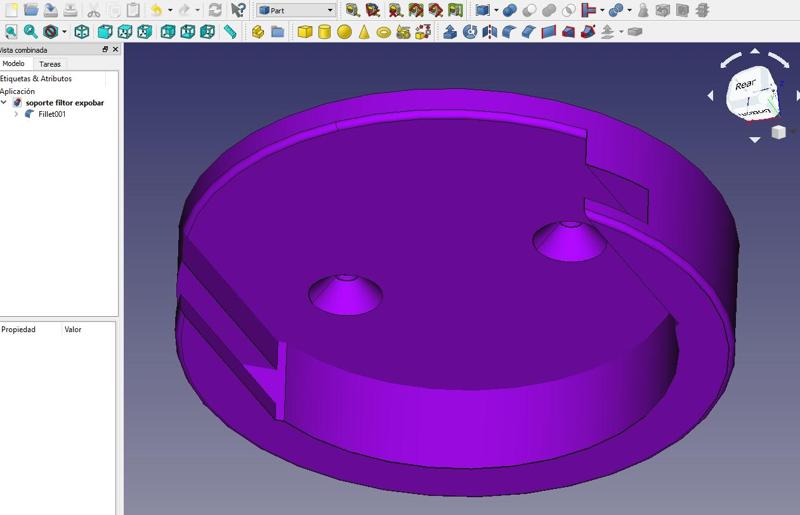Set the view to Left
Screen dimensions: 800x515
pyautogui.click(x=207, y=32)
